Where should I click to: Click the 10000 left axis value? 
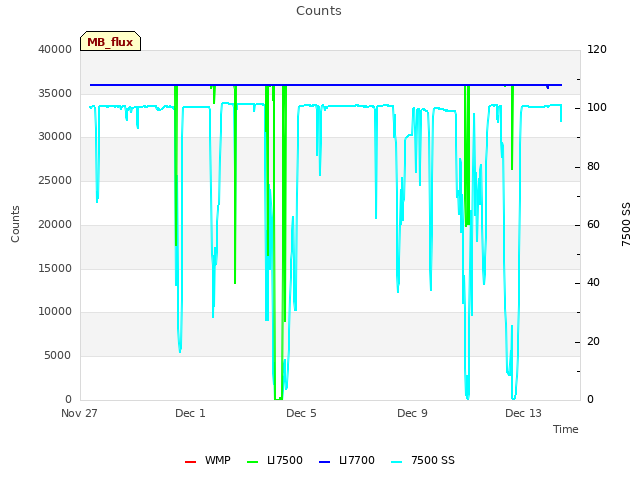point(55,312)
